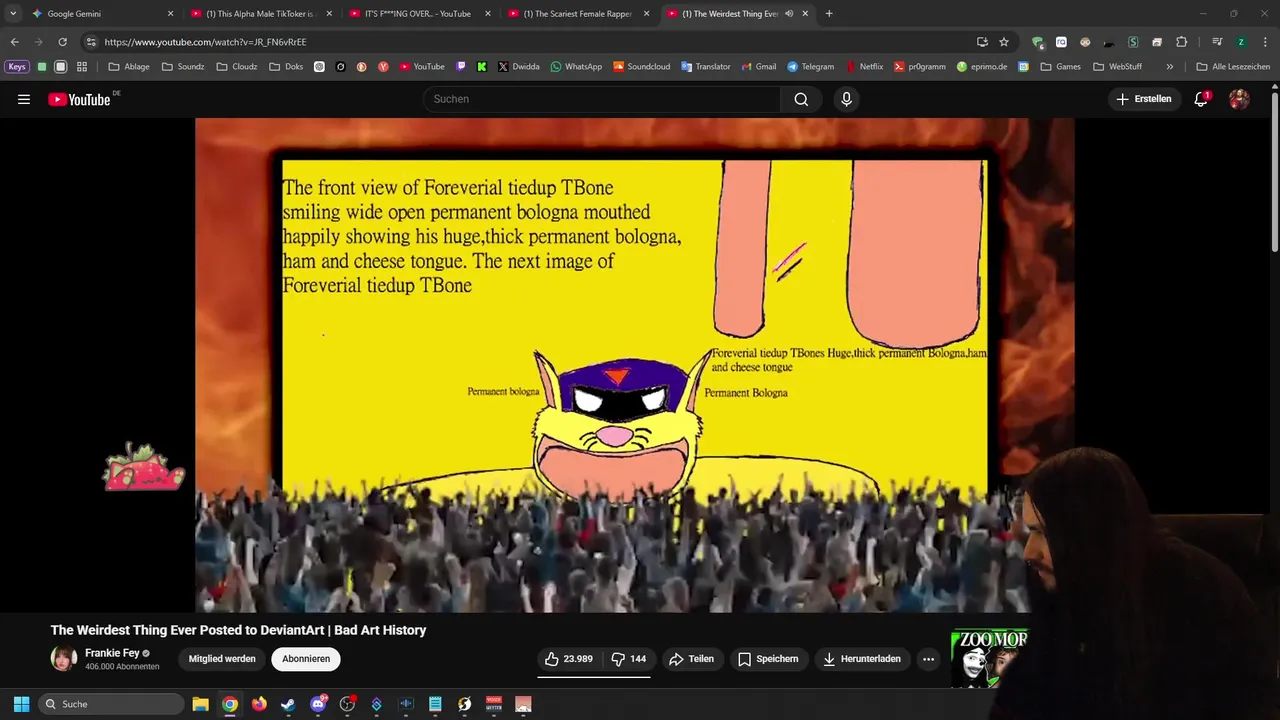Focus the YouTube Suchen search field
The height and width of the screenshot is (720, 1280).
click(602, 99)
